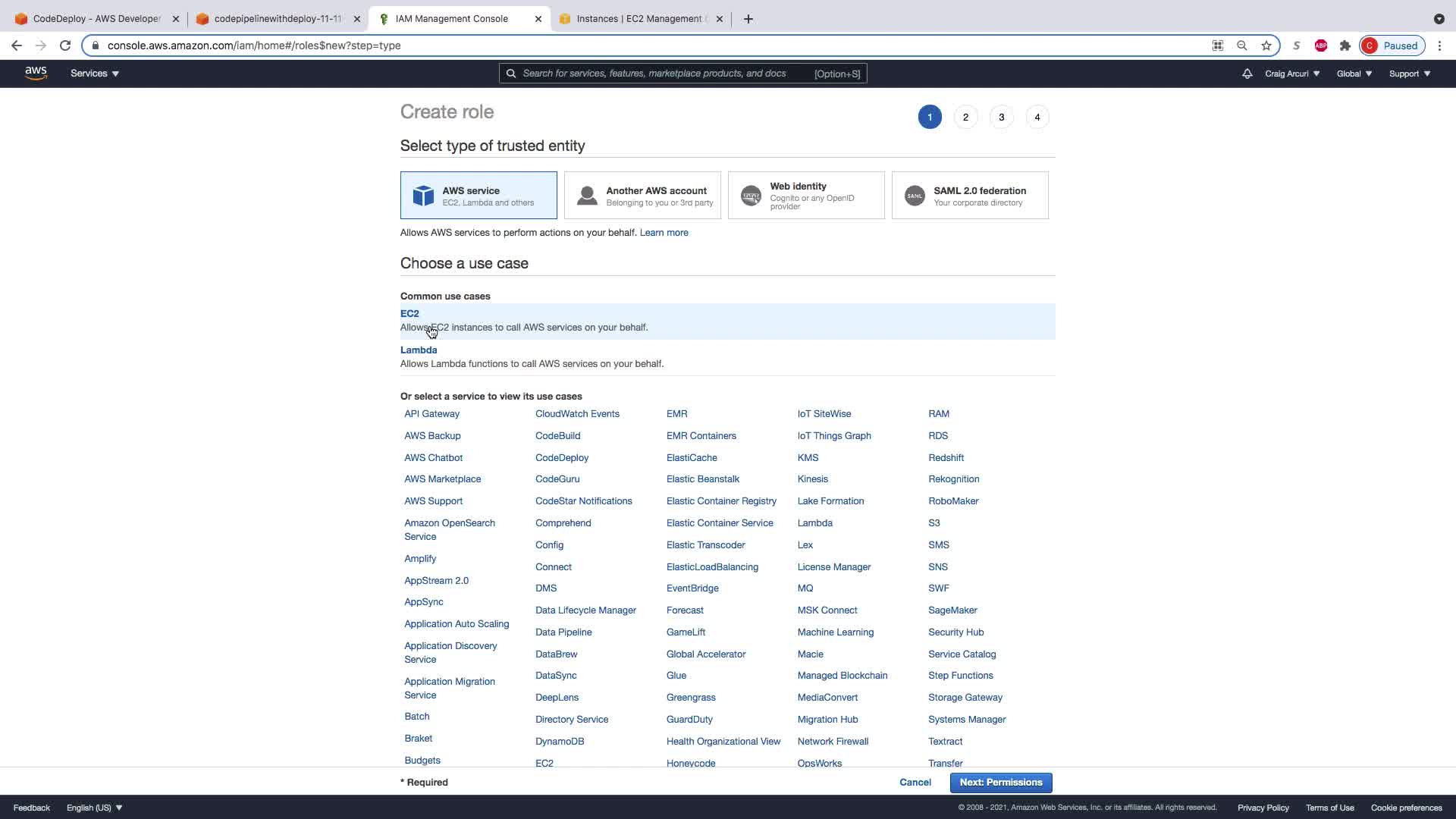Click the AWS logo home icon
The width and height of the screenshot is (1456, 819).
[x=36, y=73]
